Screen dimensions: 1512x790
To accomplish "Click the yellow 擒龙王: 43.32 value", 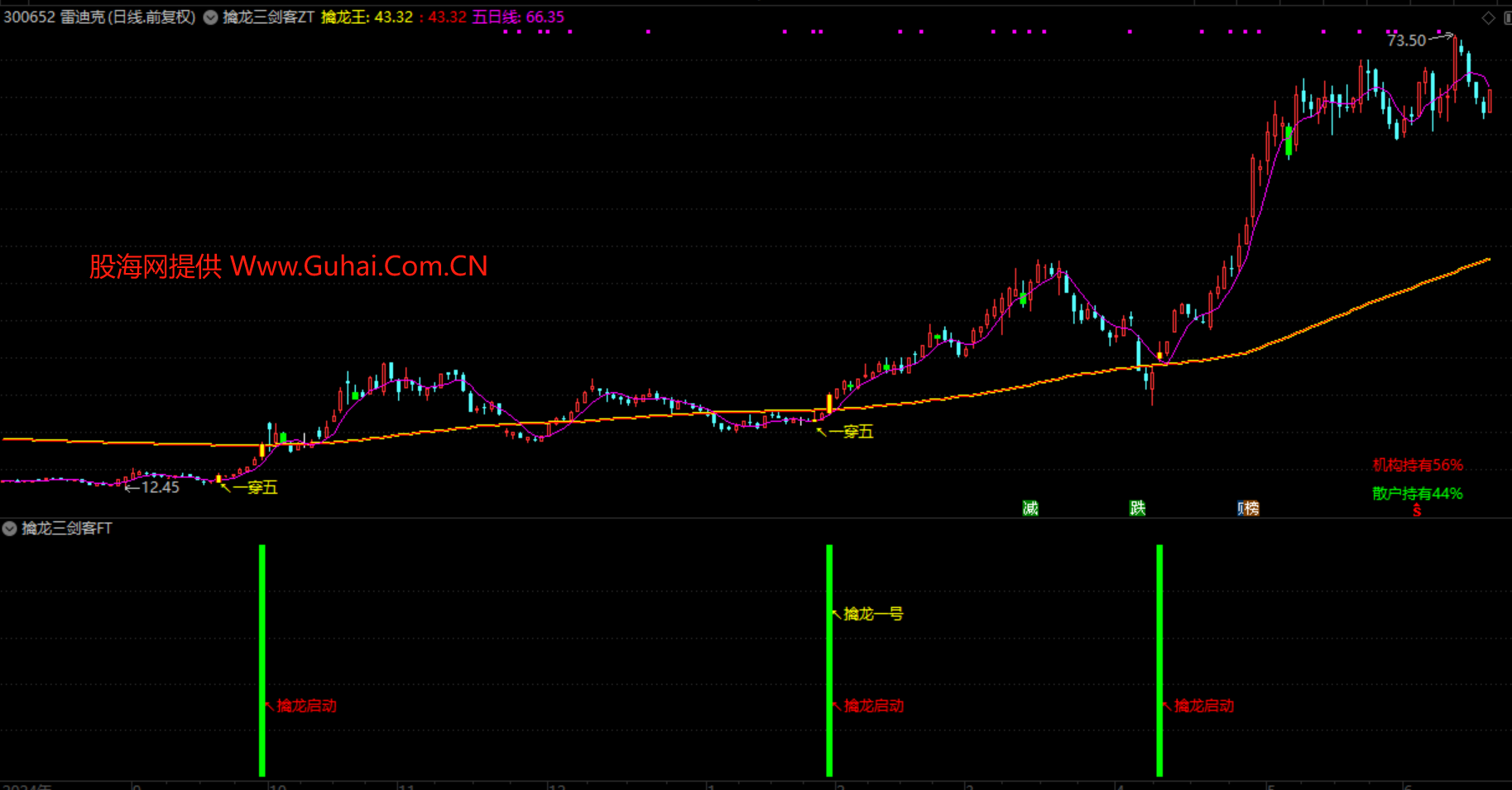I will pyautogui.click(x=367, y=17).
